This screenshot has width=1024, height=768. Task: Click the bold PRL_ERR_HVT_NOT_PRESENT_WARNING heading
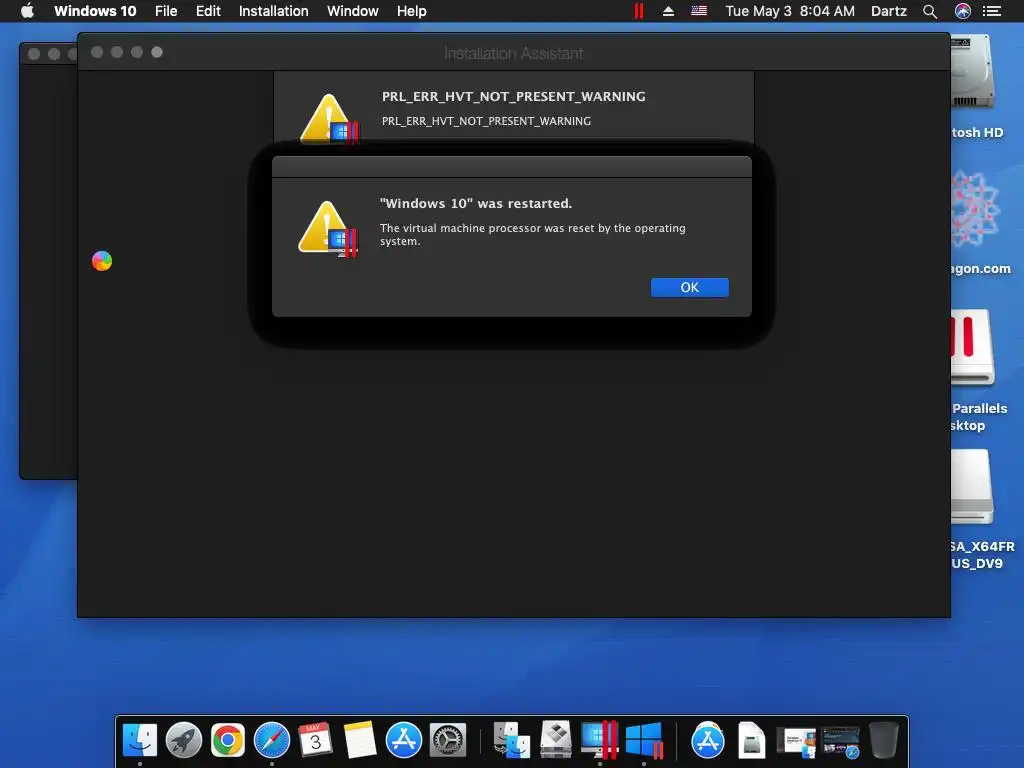click(513, 97)
